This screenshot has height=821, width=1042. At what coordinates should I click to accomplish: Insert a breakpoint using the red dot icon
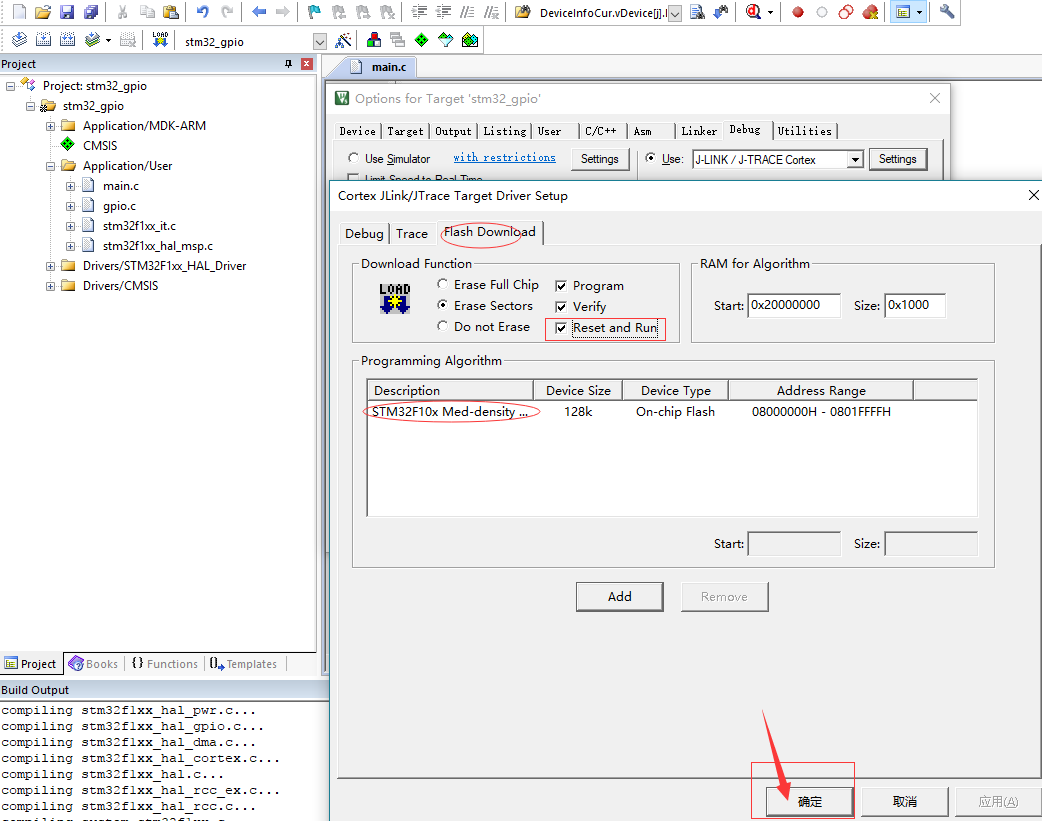point(797,12)
